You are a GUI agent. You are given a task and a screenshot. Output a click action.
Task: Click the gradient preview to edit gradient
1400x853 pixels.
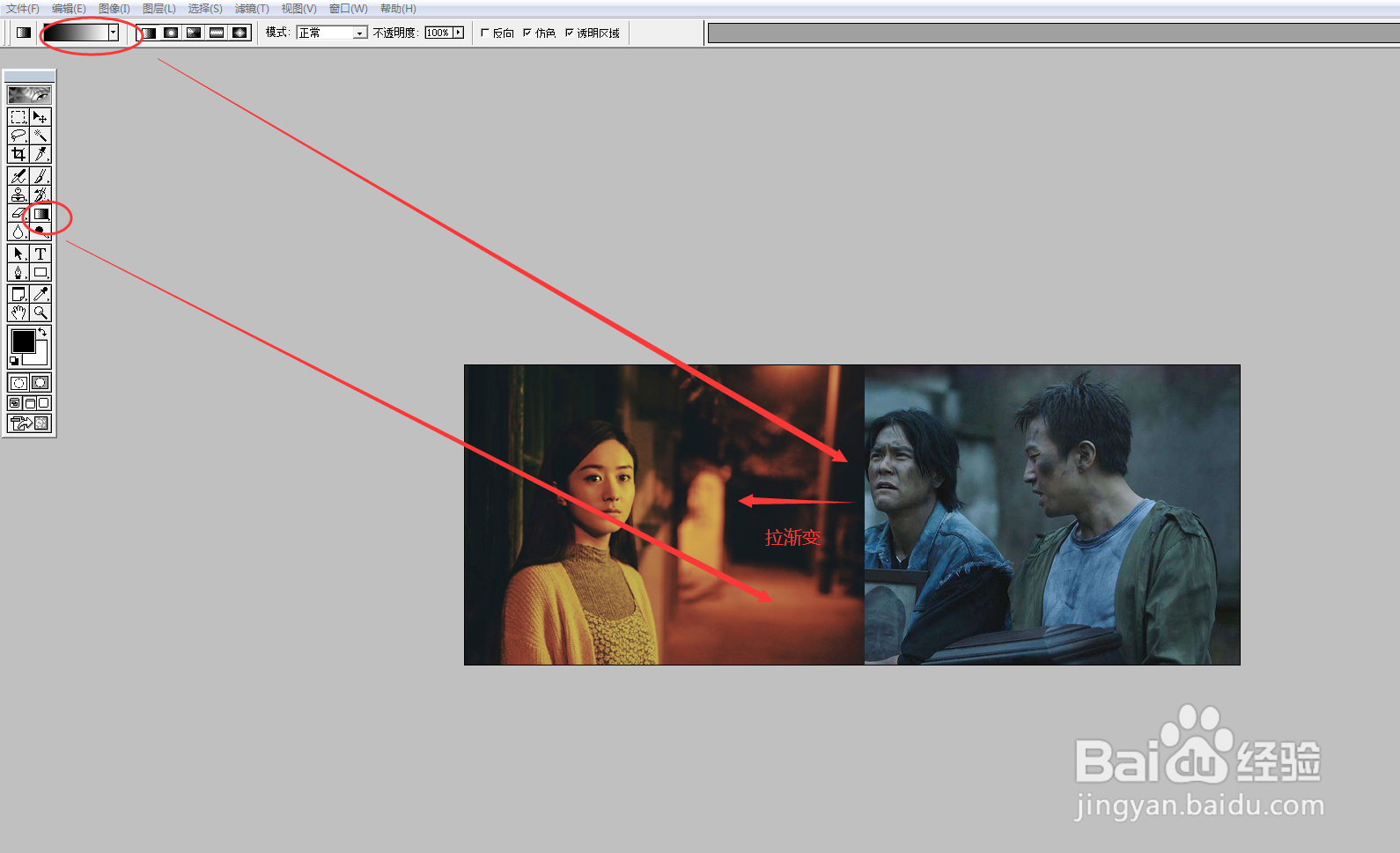(x=77, y=33)
